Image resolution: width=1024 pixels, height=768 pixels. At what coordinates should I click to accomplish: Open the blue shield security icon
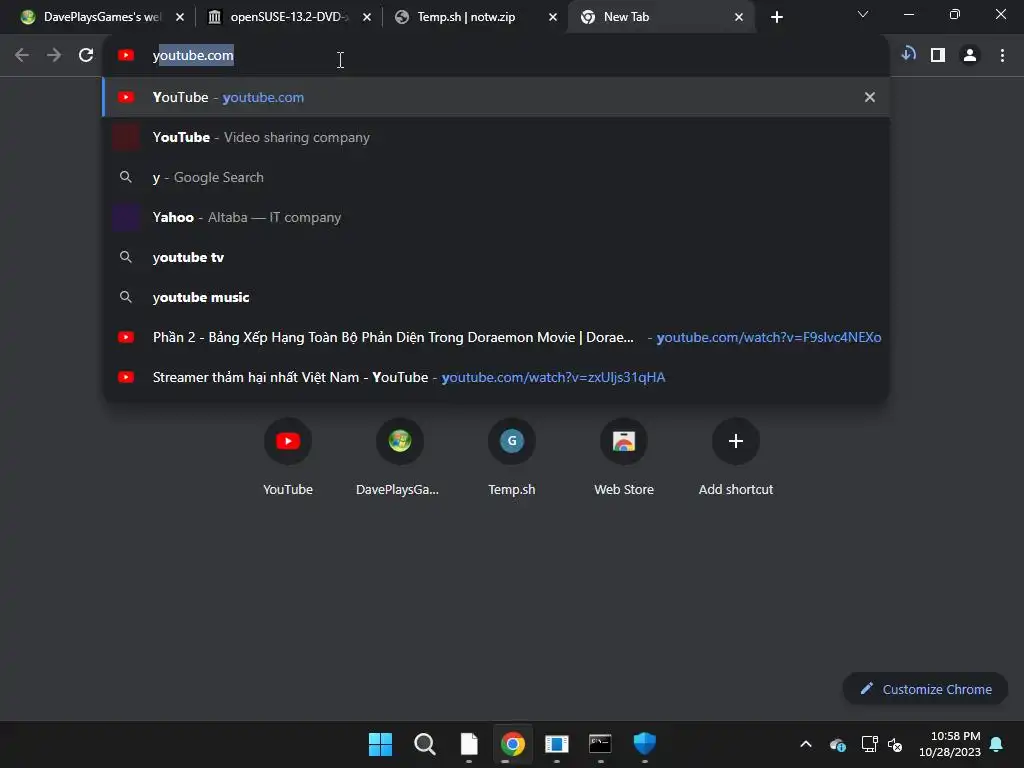(x=645, y=744)
